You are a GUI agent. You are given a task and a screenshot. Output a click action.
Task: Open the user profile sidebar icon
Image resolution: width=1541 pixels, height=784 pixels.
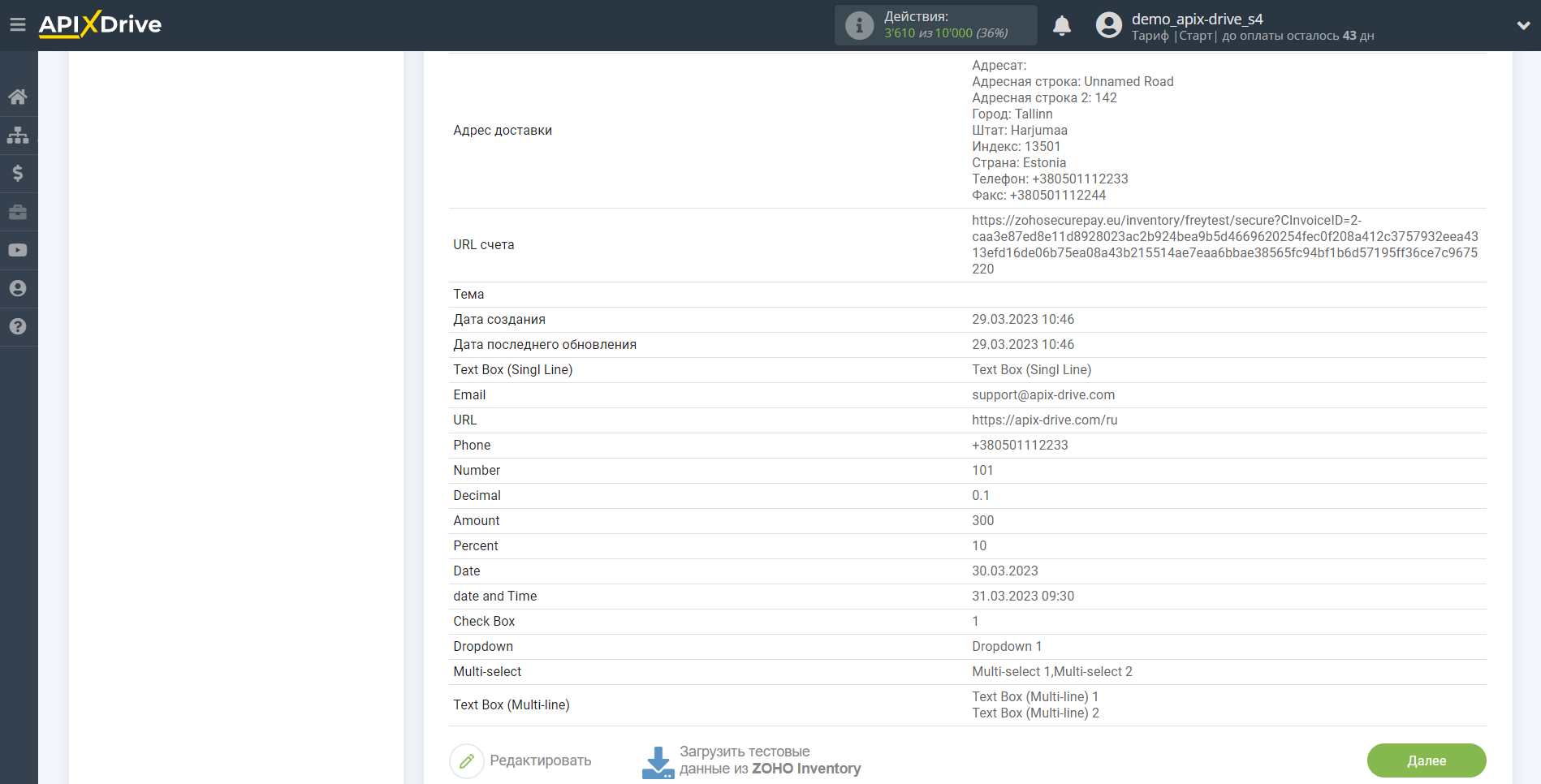tap(18, 288)
